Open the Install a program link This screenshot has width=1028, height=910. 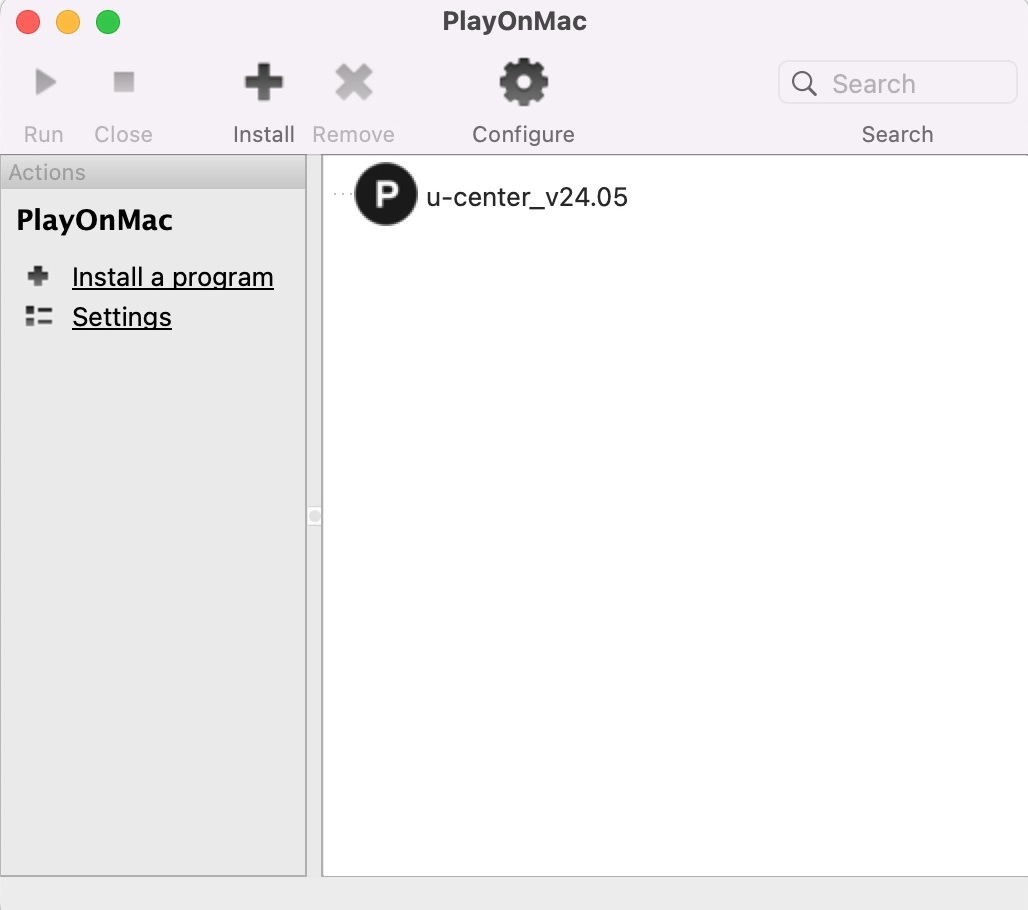coord(173,277)
